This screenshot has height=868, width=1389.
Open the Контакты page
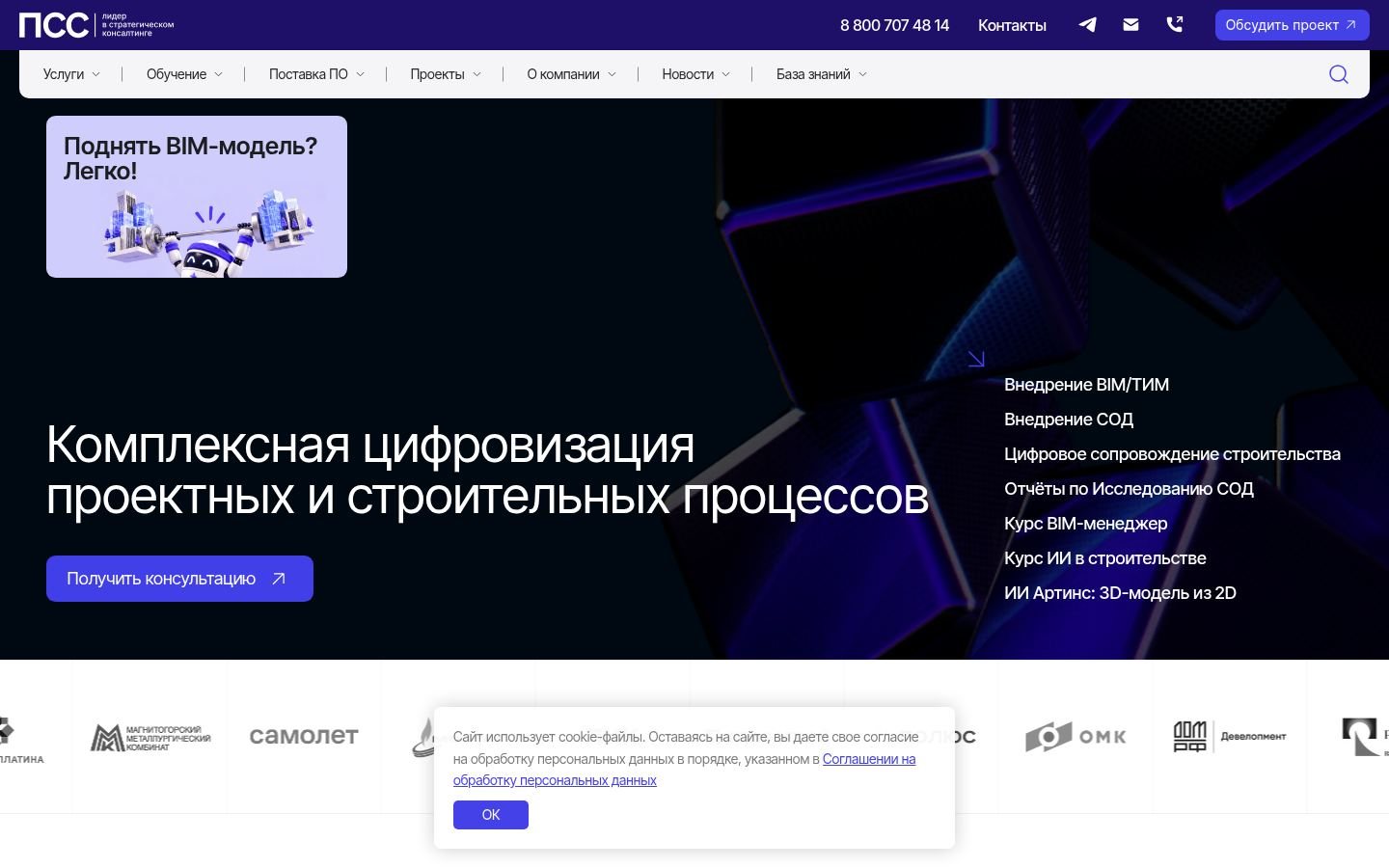pos(1012,25)
